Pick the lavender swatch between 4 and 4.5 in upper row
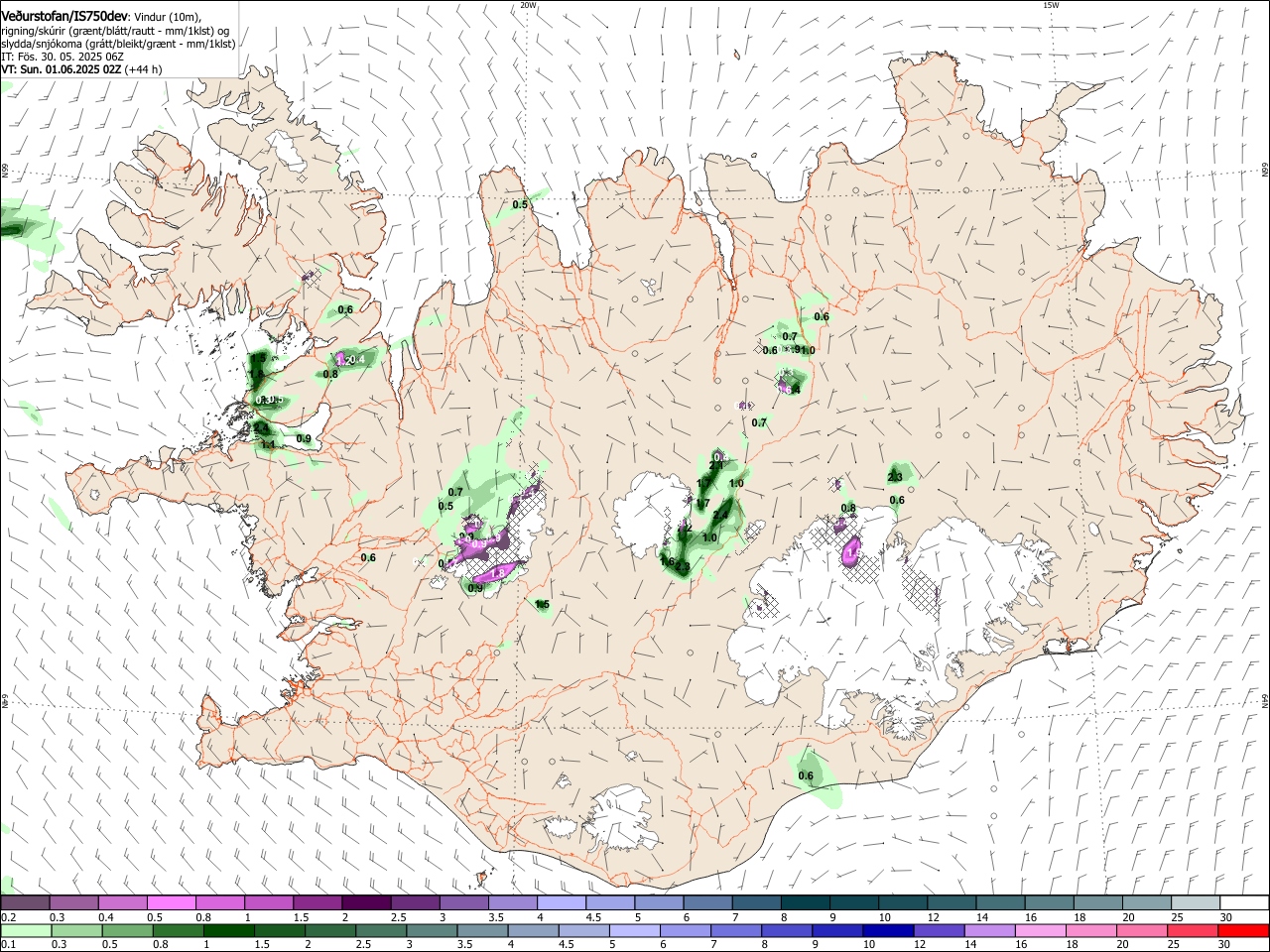The height and width of the screenshot is (952, 1270). [x=561, y=902]
